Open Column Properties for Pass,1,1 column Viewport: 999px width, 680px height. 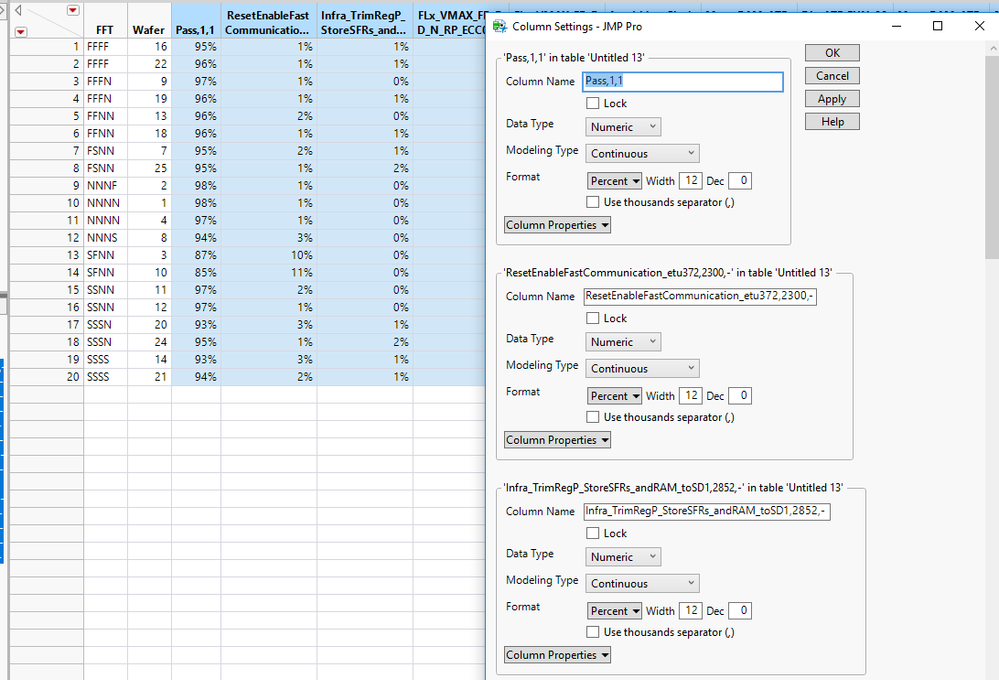[x=557, y=225]
